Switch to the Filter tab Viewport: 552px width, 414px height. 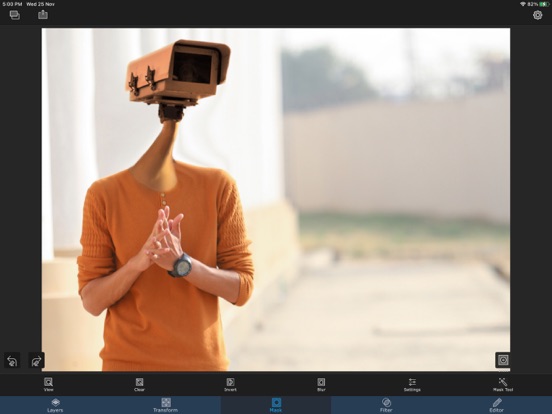click(x=386, y=405)
